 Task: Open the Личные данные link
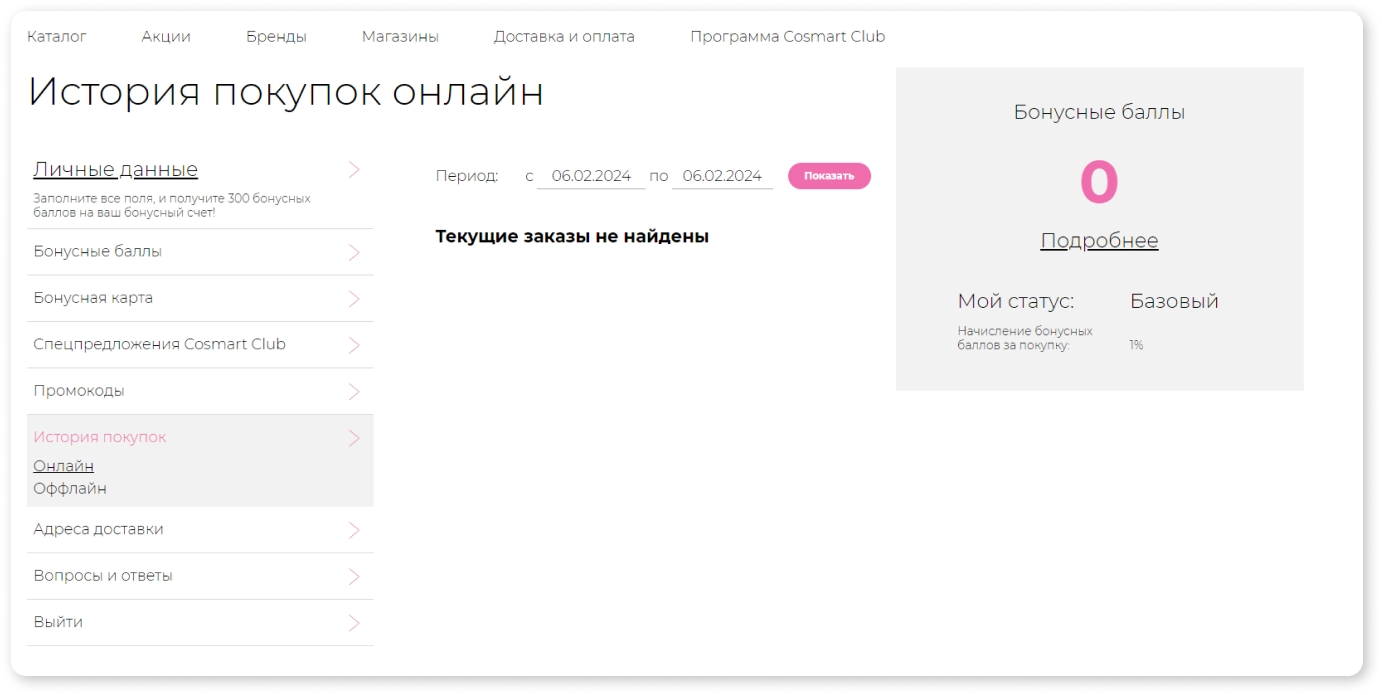click(x=116, y=169)
